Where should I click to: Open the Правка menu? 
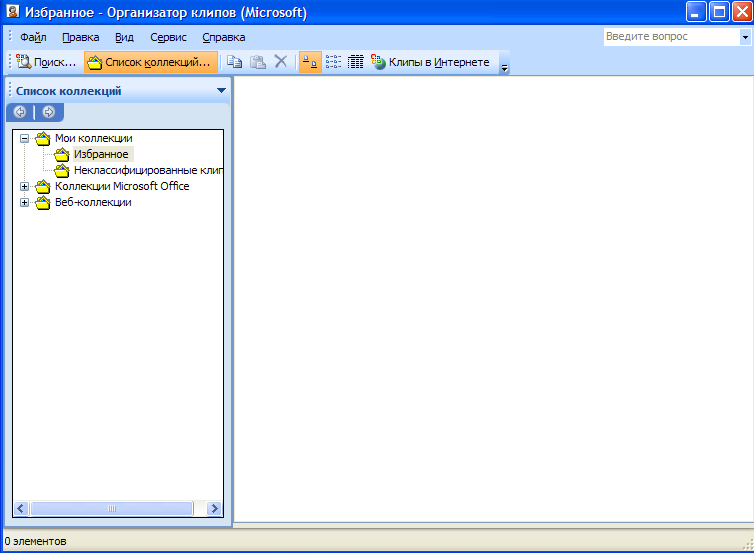point(80,37)
